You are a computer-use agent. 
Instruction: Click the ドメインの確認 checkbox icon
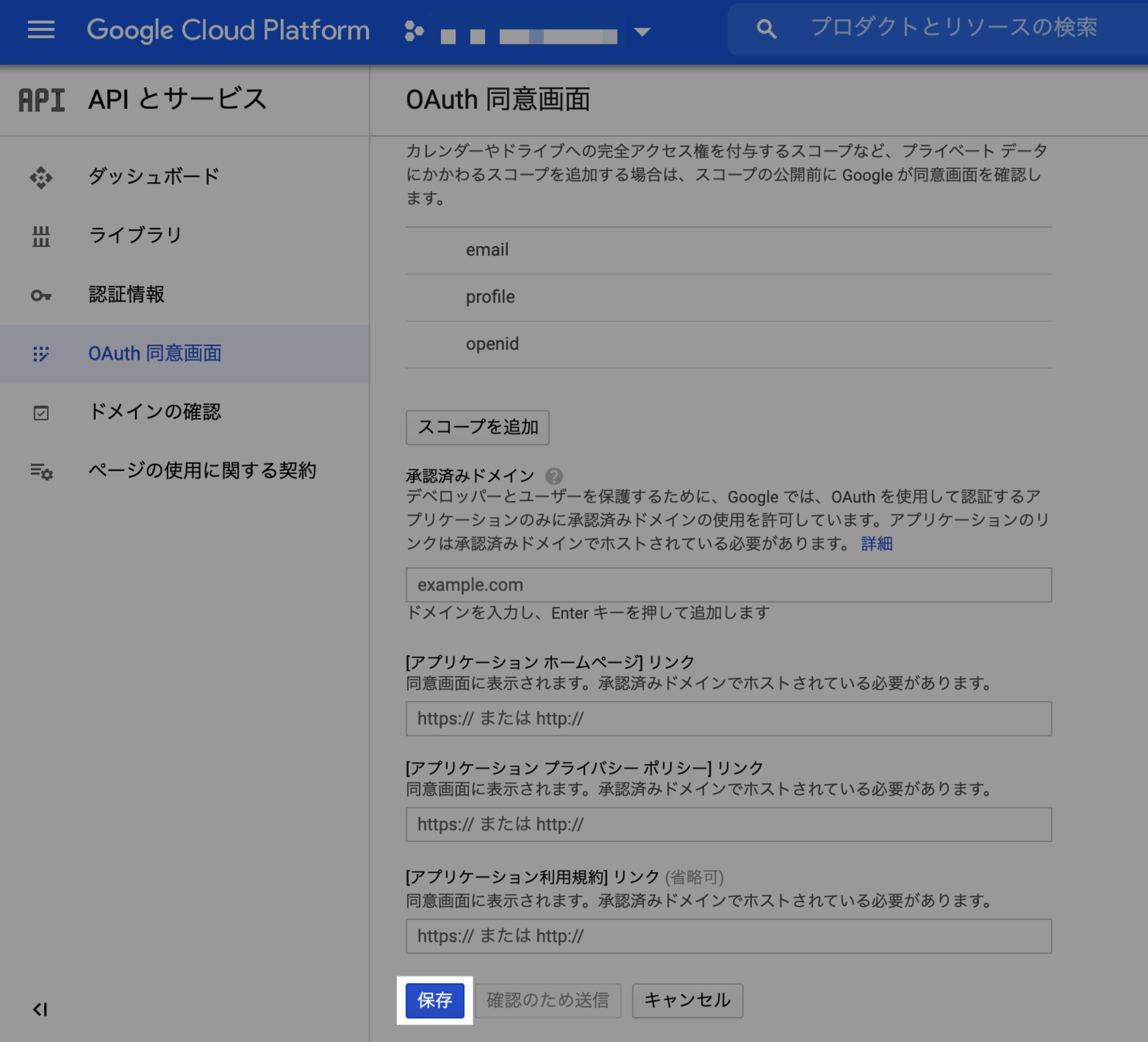point(41,413)
